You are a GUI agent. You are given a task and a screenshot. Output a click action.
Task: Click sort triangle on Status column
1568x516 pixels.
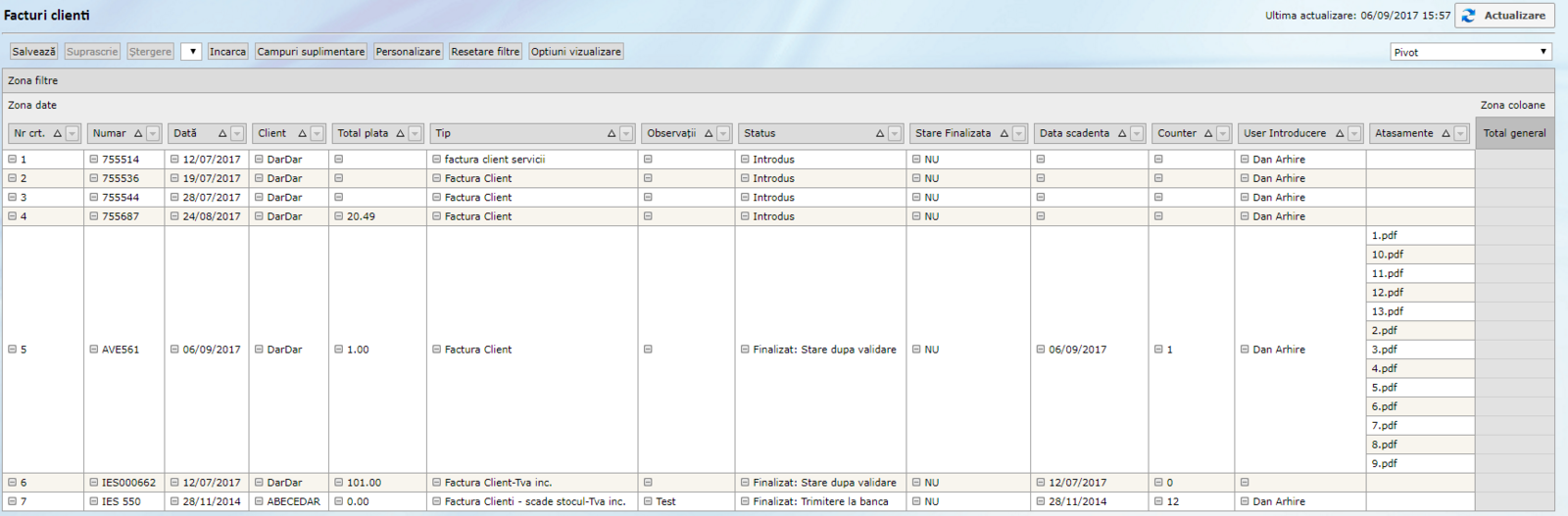pos(879,134)
